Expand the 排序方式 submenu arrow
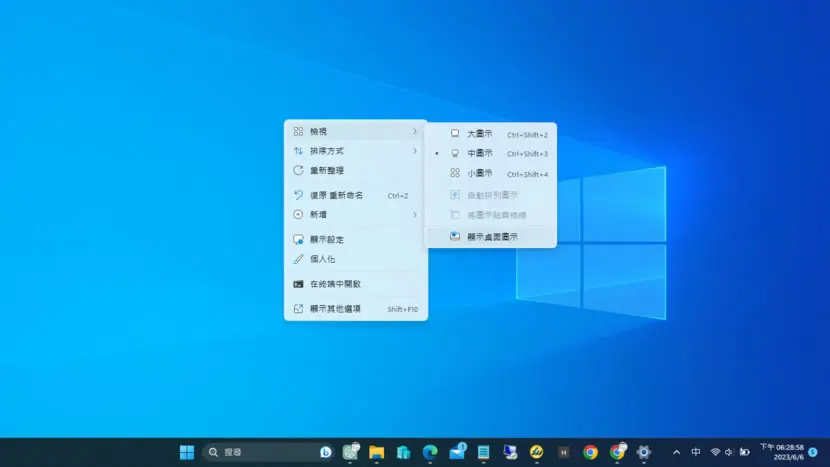 414,151
